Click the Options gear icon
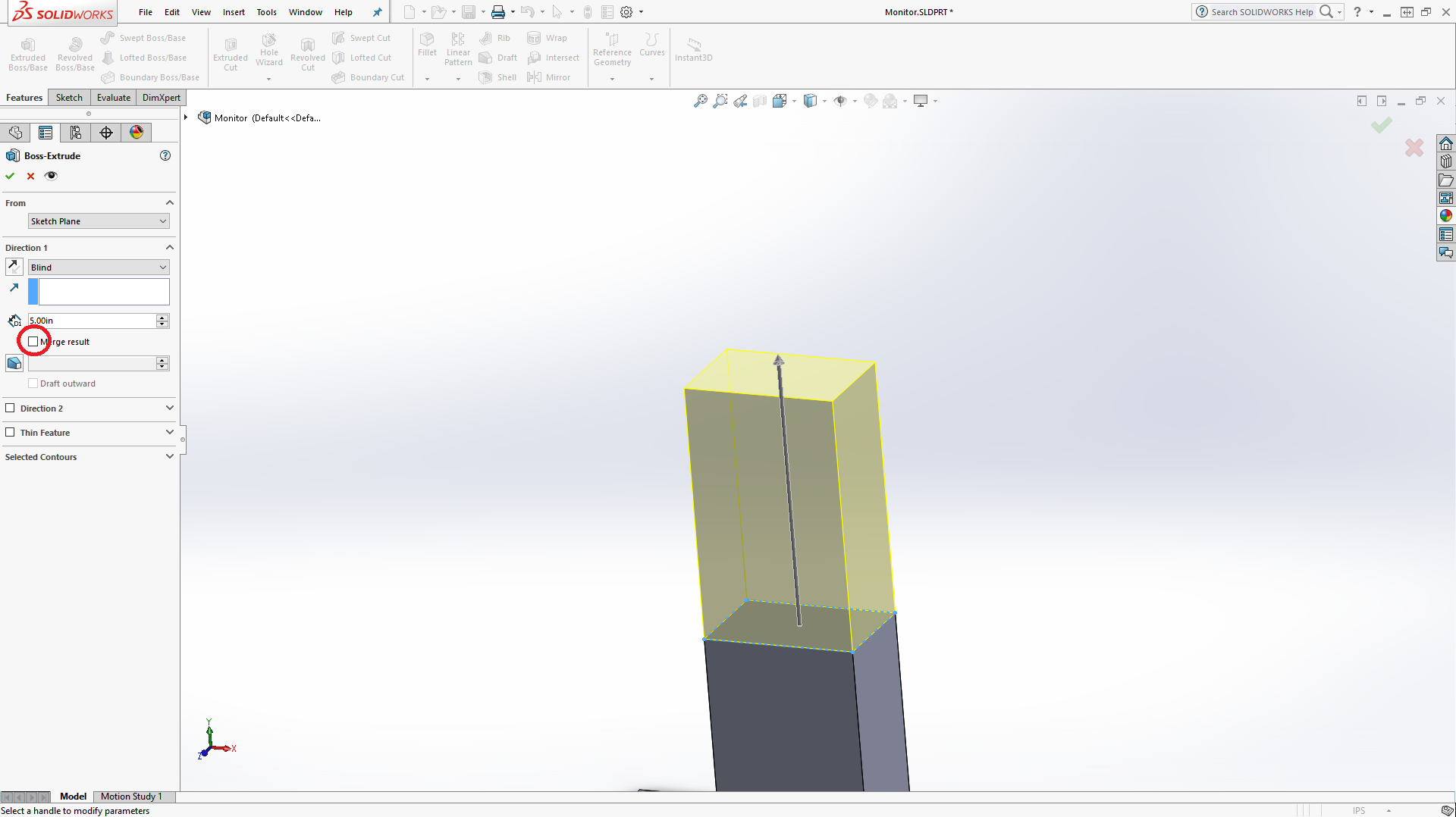1456x817 pixels. [x=626, y=12]
